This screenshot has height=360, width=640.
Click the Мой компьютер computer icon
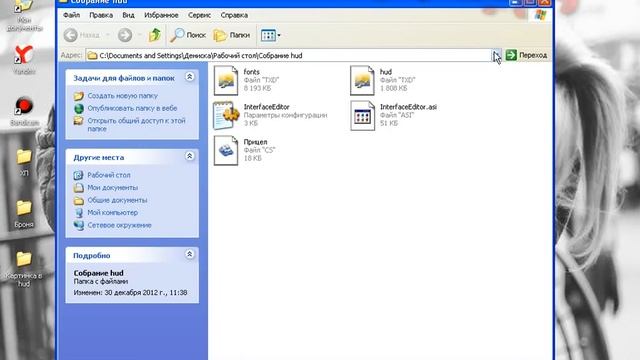coord(79,213)
